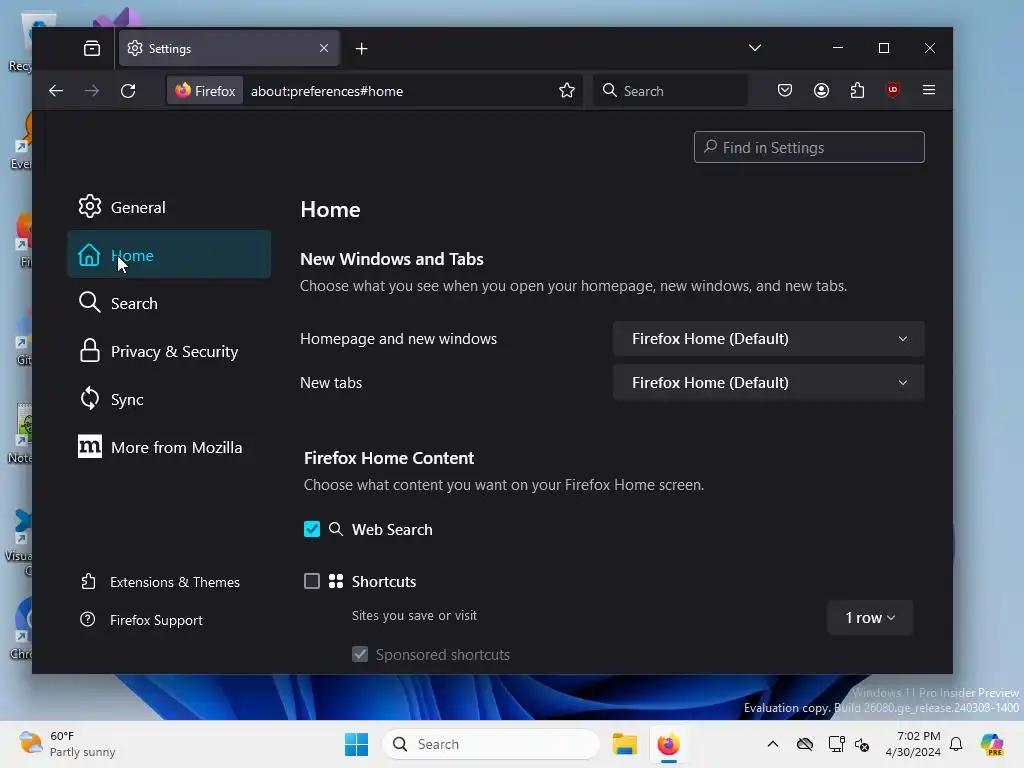Click the taskbar Search box
1024x768 pixels.
pos(490,744)
